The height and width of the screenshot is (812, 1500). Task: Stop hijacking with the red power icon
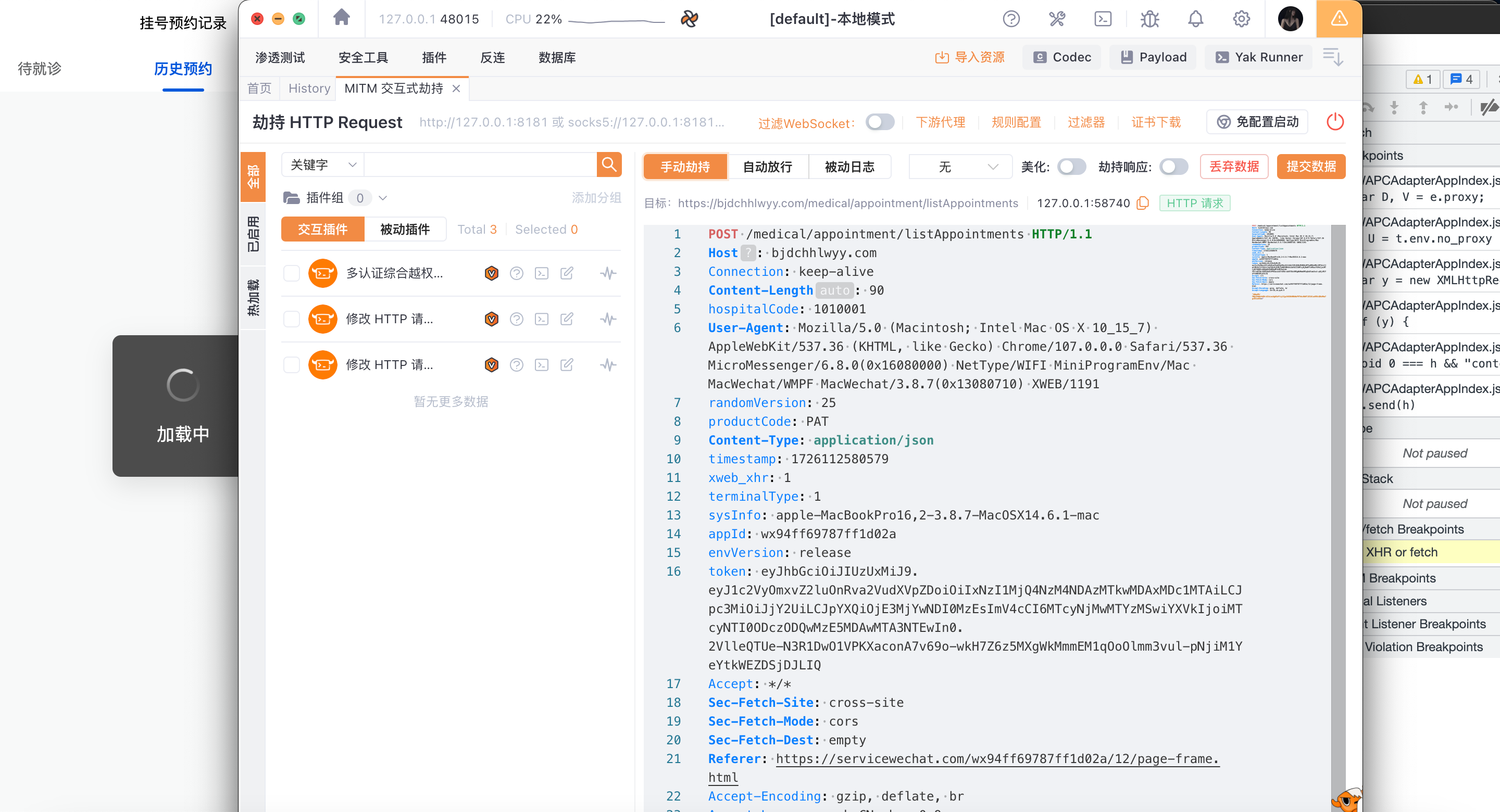[x=1334, y=122]
